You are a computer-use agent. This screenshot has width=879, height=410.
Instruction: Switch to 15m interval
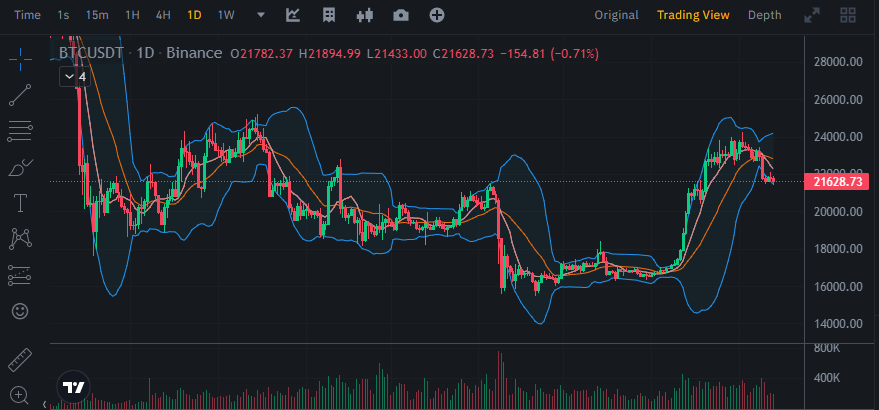point(97,15)
